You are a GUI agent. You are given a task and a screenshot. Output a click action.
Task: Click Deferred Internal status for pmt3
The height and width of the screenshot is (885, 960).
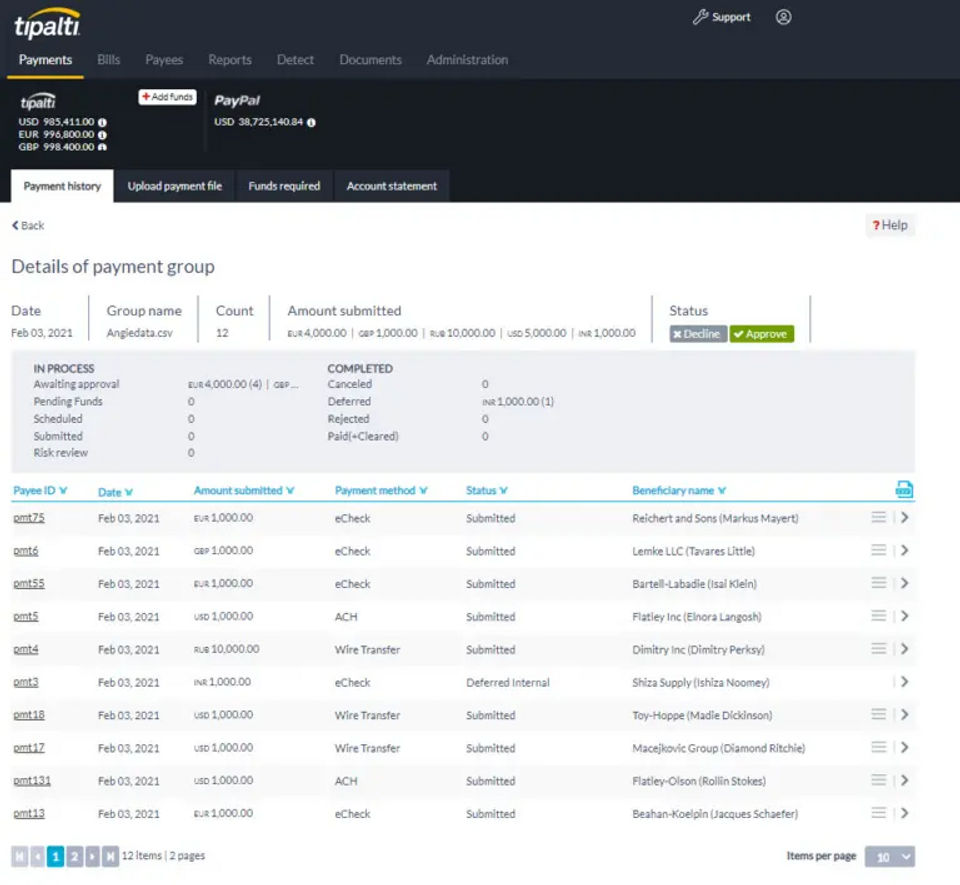(508, 682)
